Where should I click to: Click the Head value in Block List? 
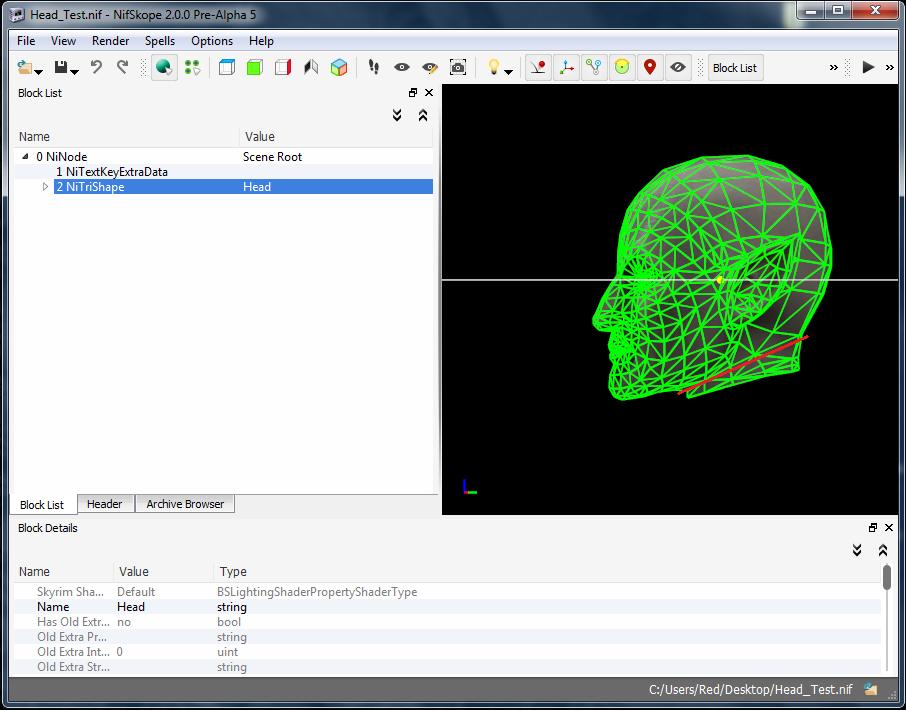[x=257, y=187]
